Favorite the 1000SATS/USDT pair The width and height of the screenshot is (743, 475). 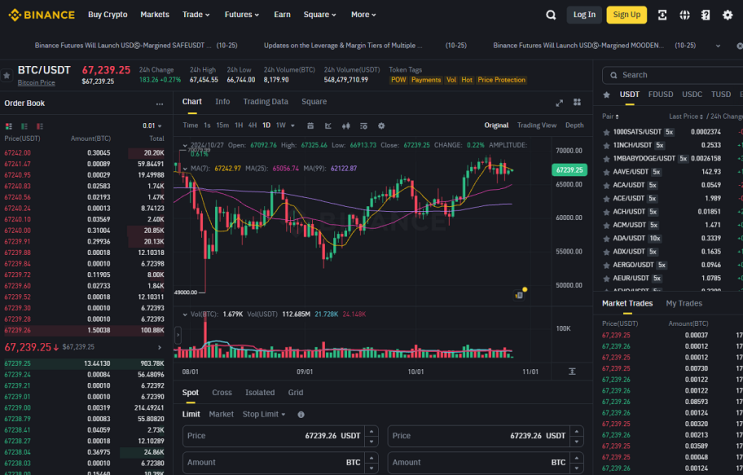(606, 132)
